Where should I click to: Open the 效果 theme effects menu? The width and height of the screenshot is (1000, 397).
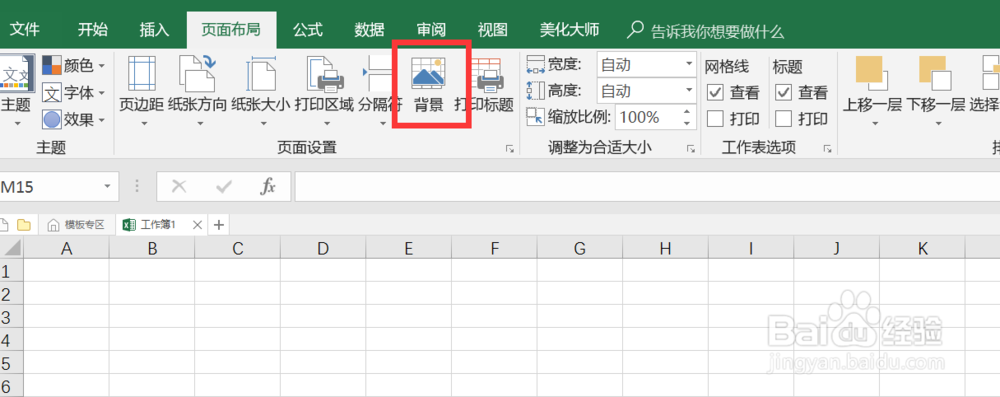(74, 119)
